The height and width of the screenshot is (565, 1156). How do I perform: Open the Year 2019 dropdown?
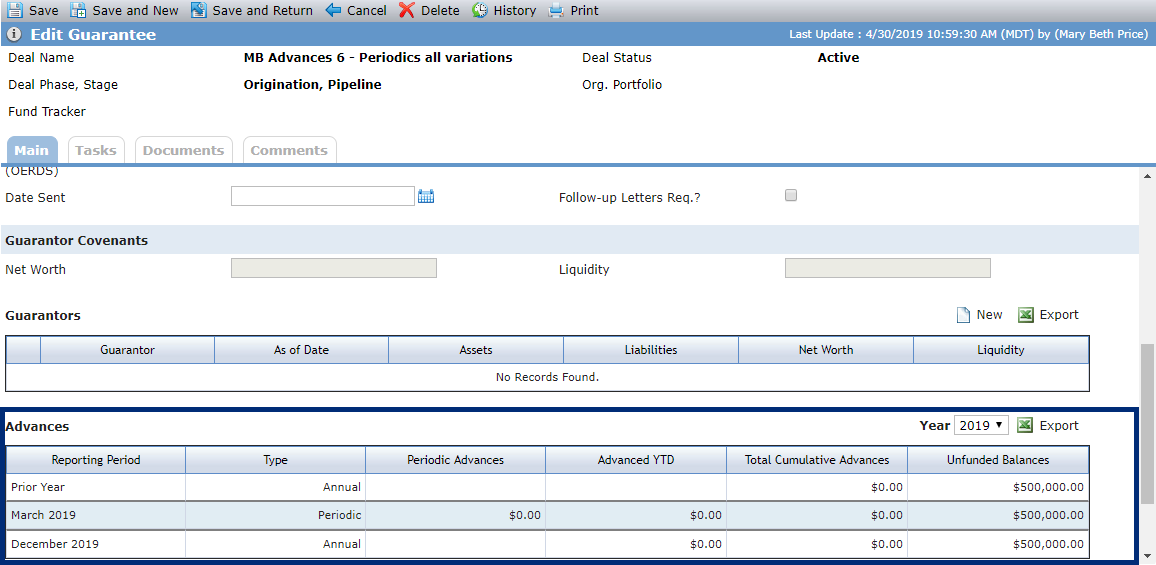tap(981, 426)
